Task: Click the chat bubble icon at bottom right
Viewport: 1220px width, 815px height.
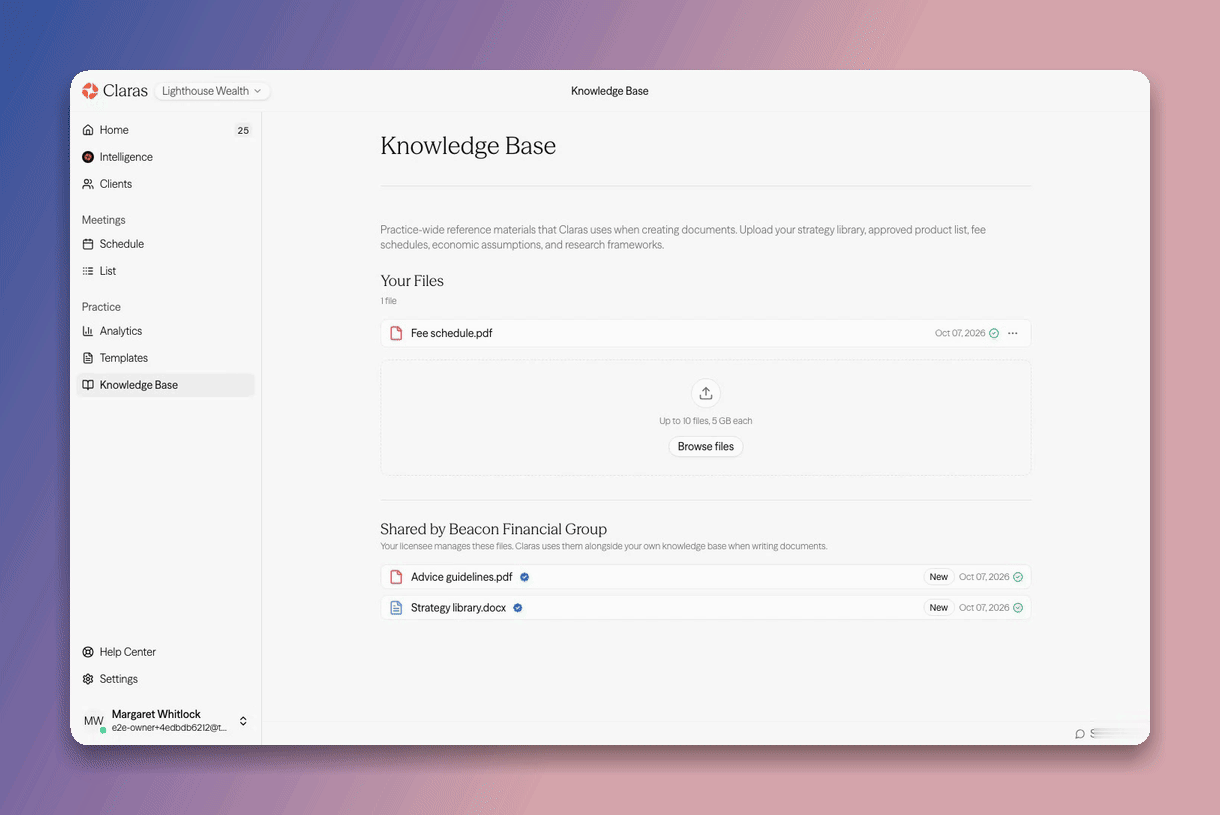Action: (x=1080, y=734)
